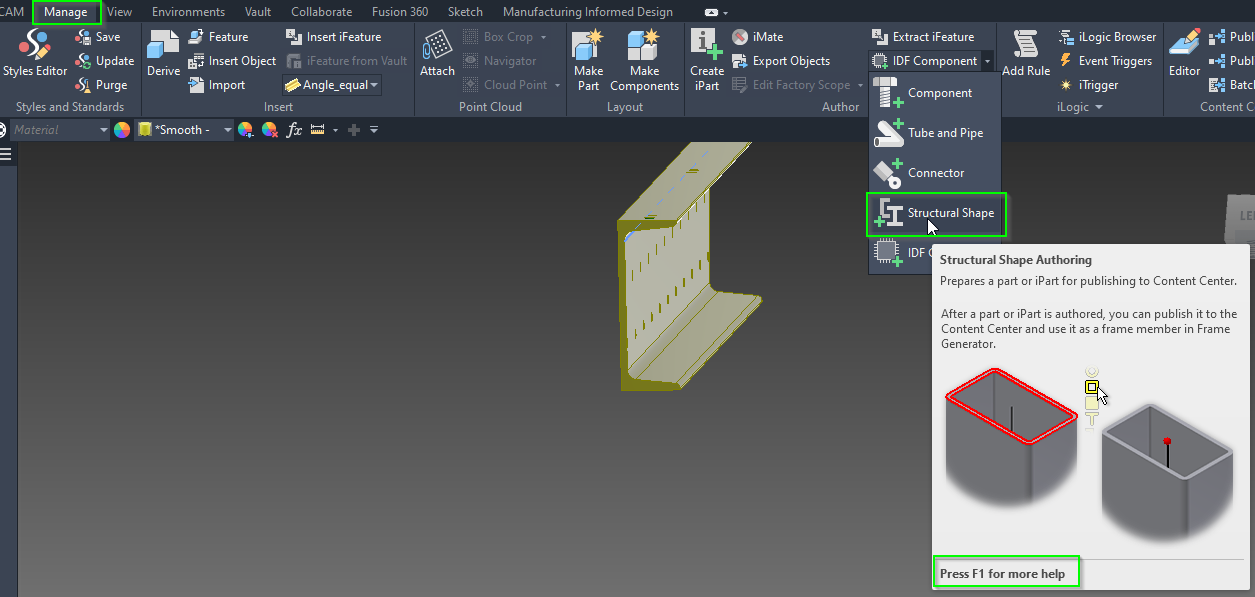Screen dimensions: 1255x597
Task: Click the adjust appearance icon
Action: tap(245, 130)
